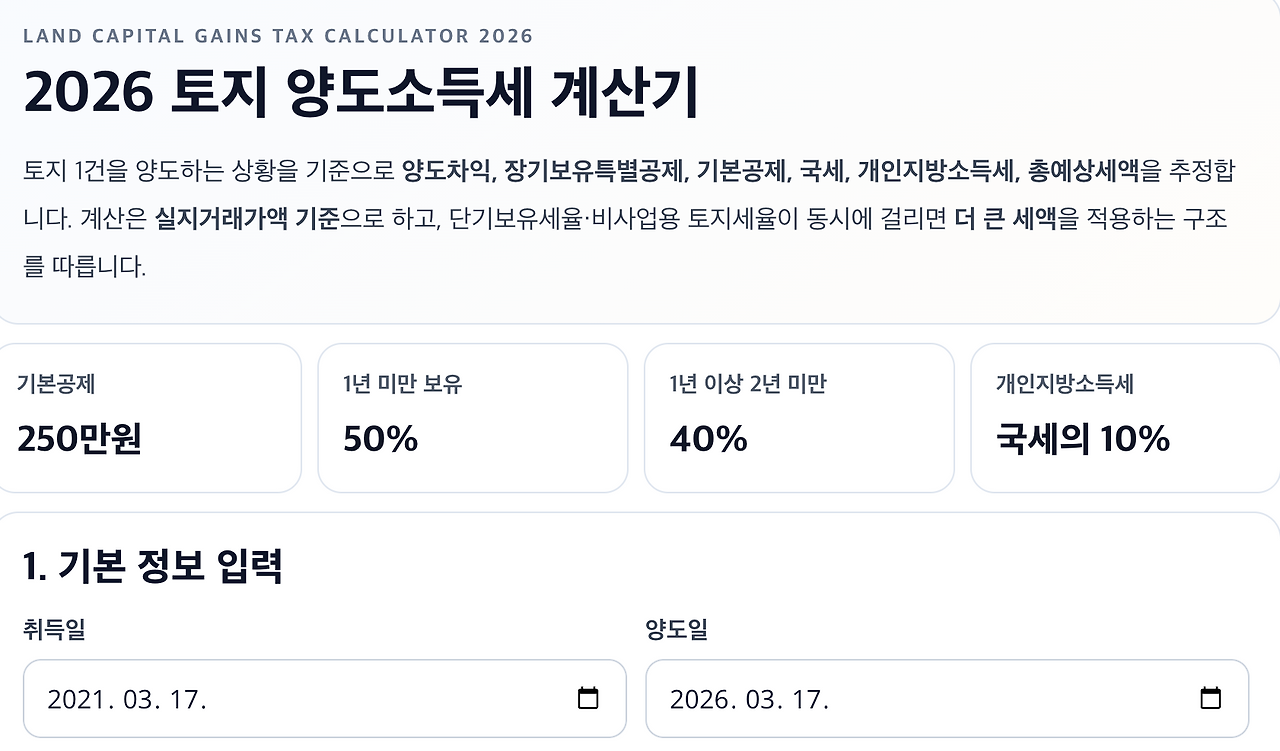This screenshot has height=751, width=1280.
Task: Select the 개인지방소득세 국세의 10% card
Action: pos(1122,417)
